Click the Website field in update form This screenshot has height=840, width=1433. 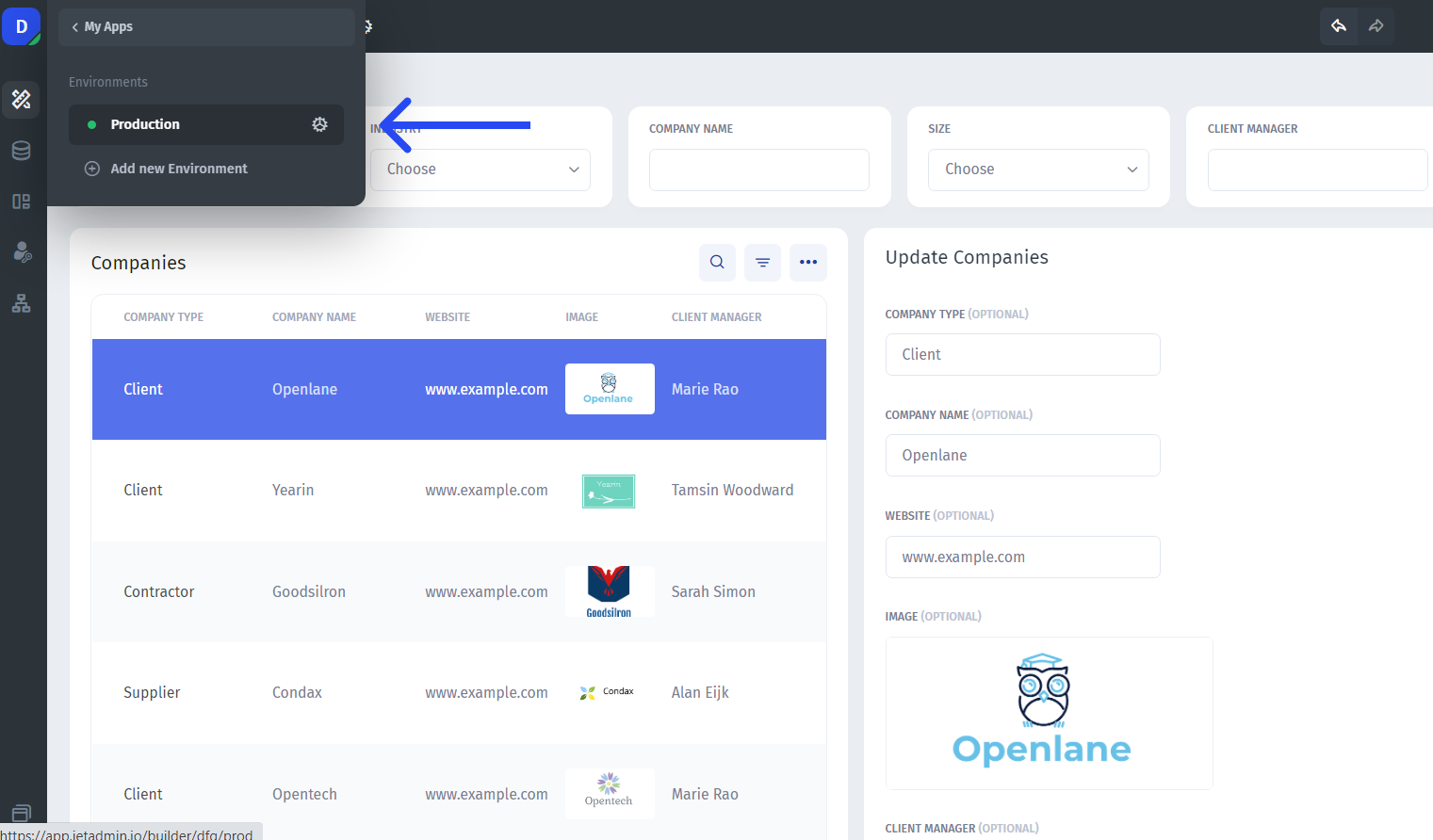[1022, 557]
